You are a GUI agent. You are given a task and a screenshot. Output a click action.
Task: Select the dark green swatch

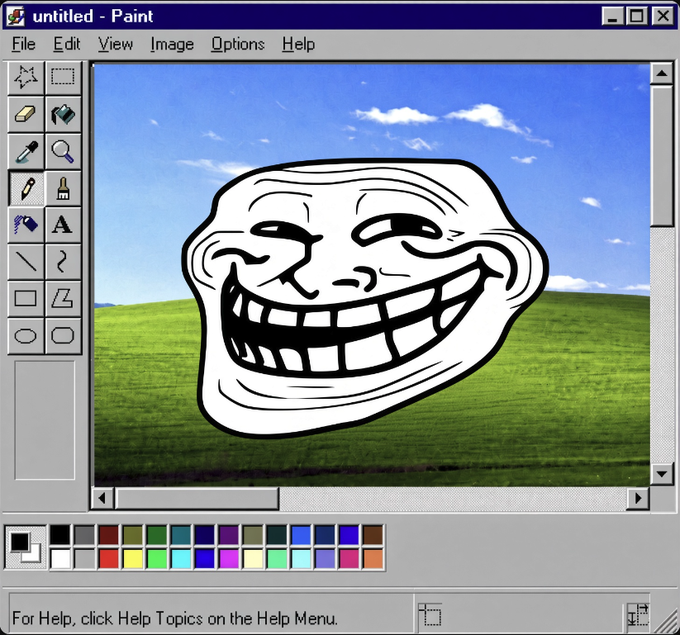coord(157,535)
